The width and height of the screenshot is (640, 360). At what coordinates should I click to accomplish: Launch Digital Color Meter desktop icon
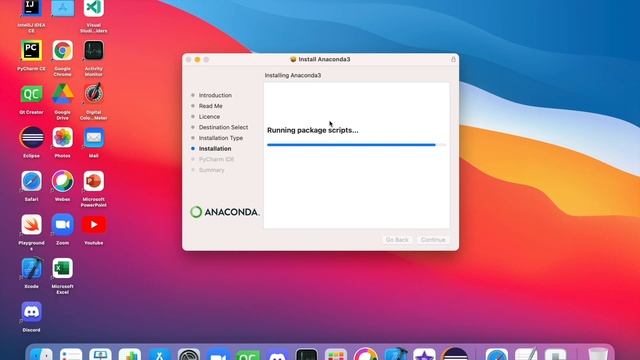pos(93,94)
